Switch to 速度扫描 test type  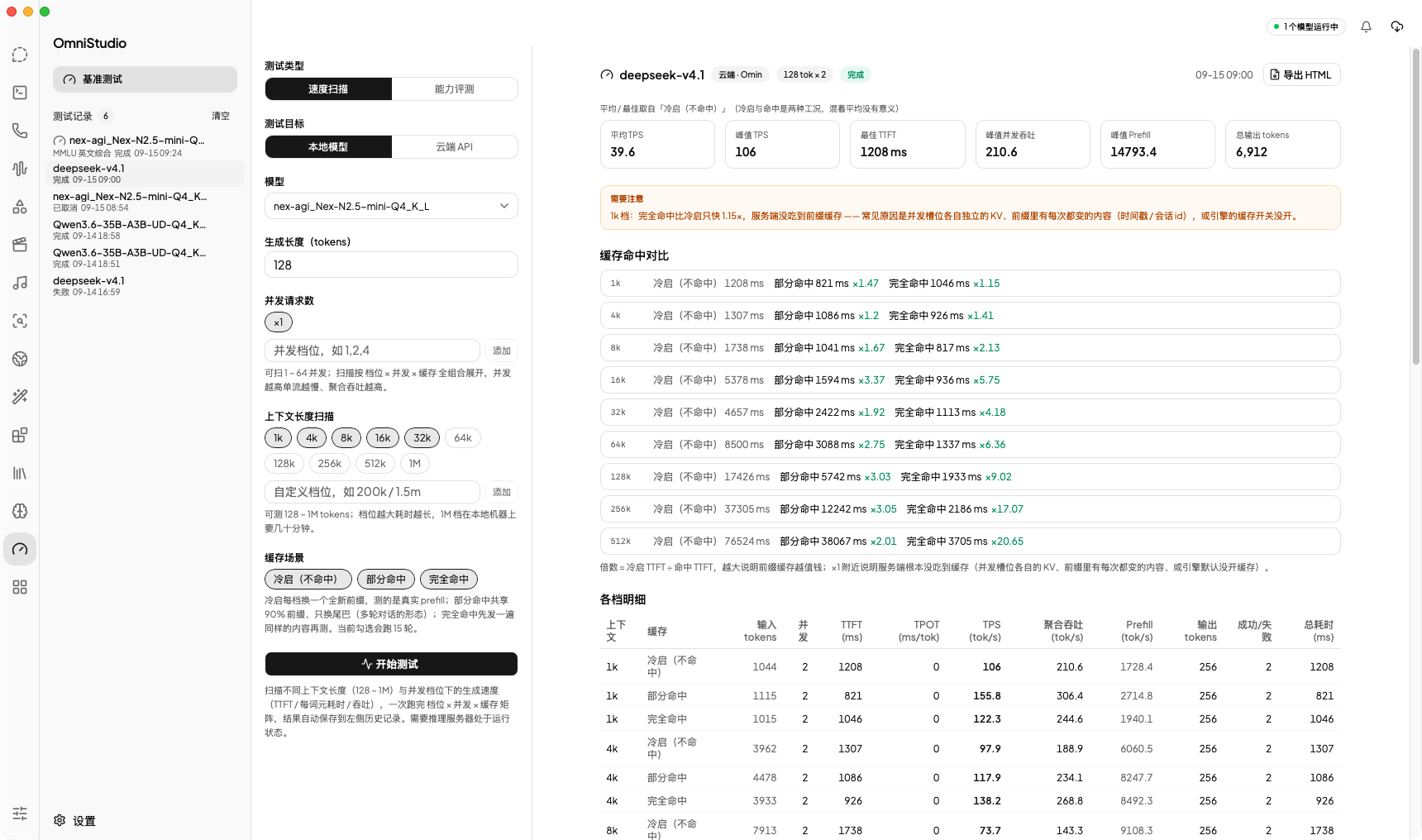(328, 89)
